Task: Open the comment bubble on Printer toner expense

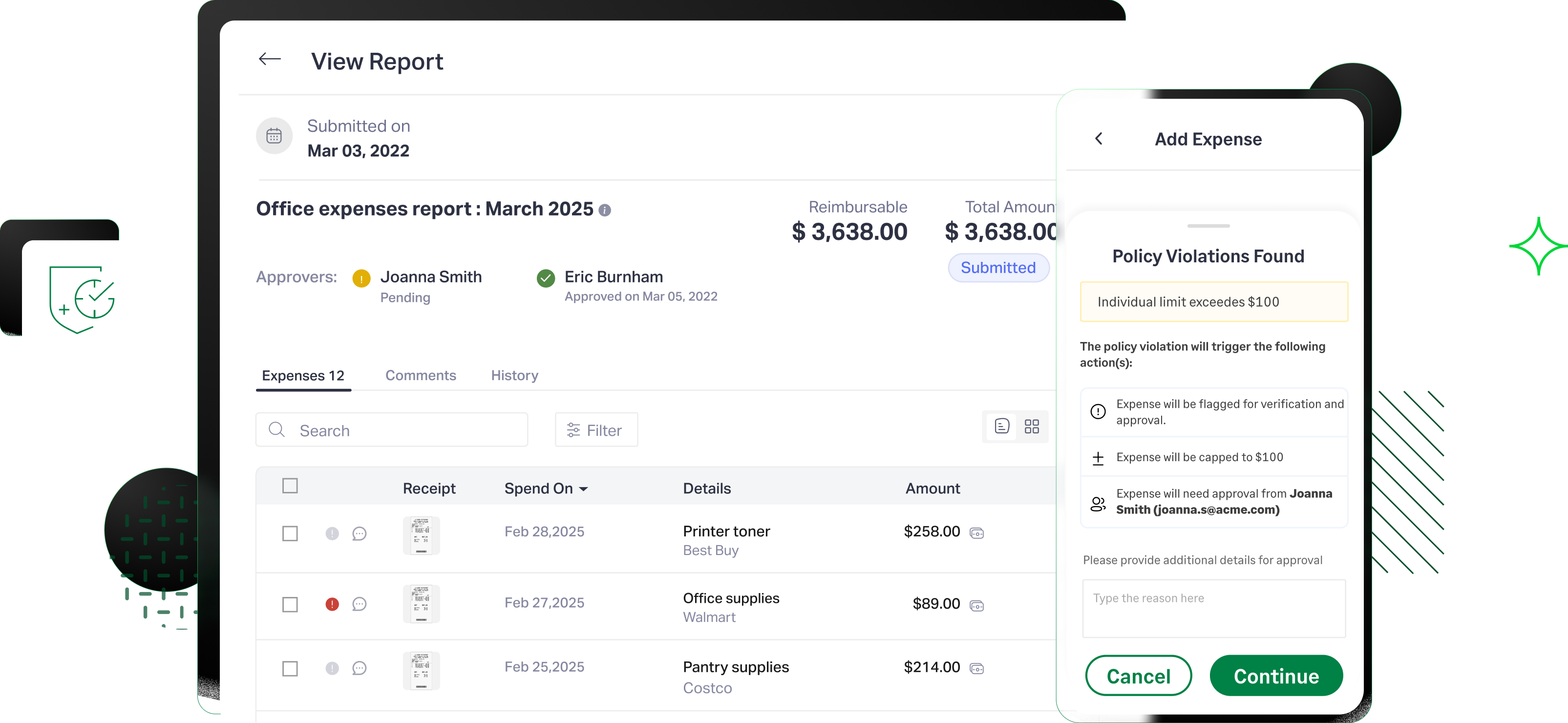Action: [x=360, y=533]
